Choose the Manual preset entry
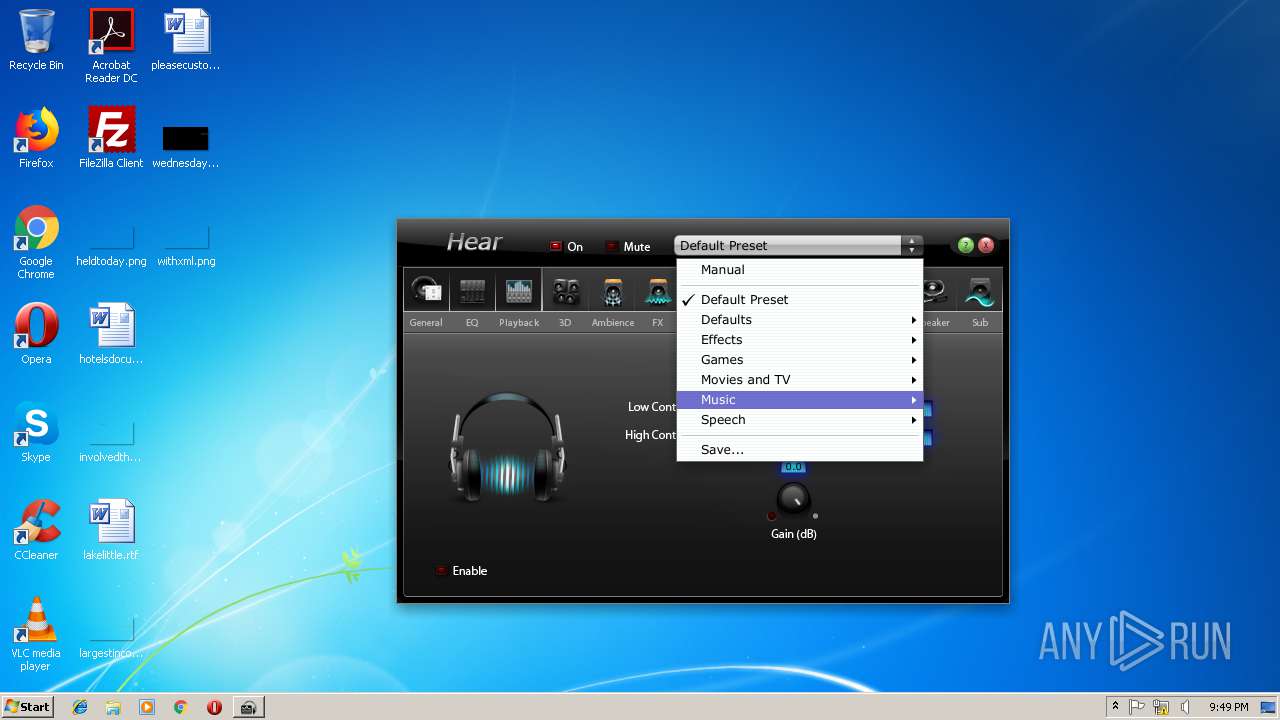The width and height of the screenshot is (1280, 720). click(799, 270)
